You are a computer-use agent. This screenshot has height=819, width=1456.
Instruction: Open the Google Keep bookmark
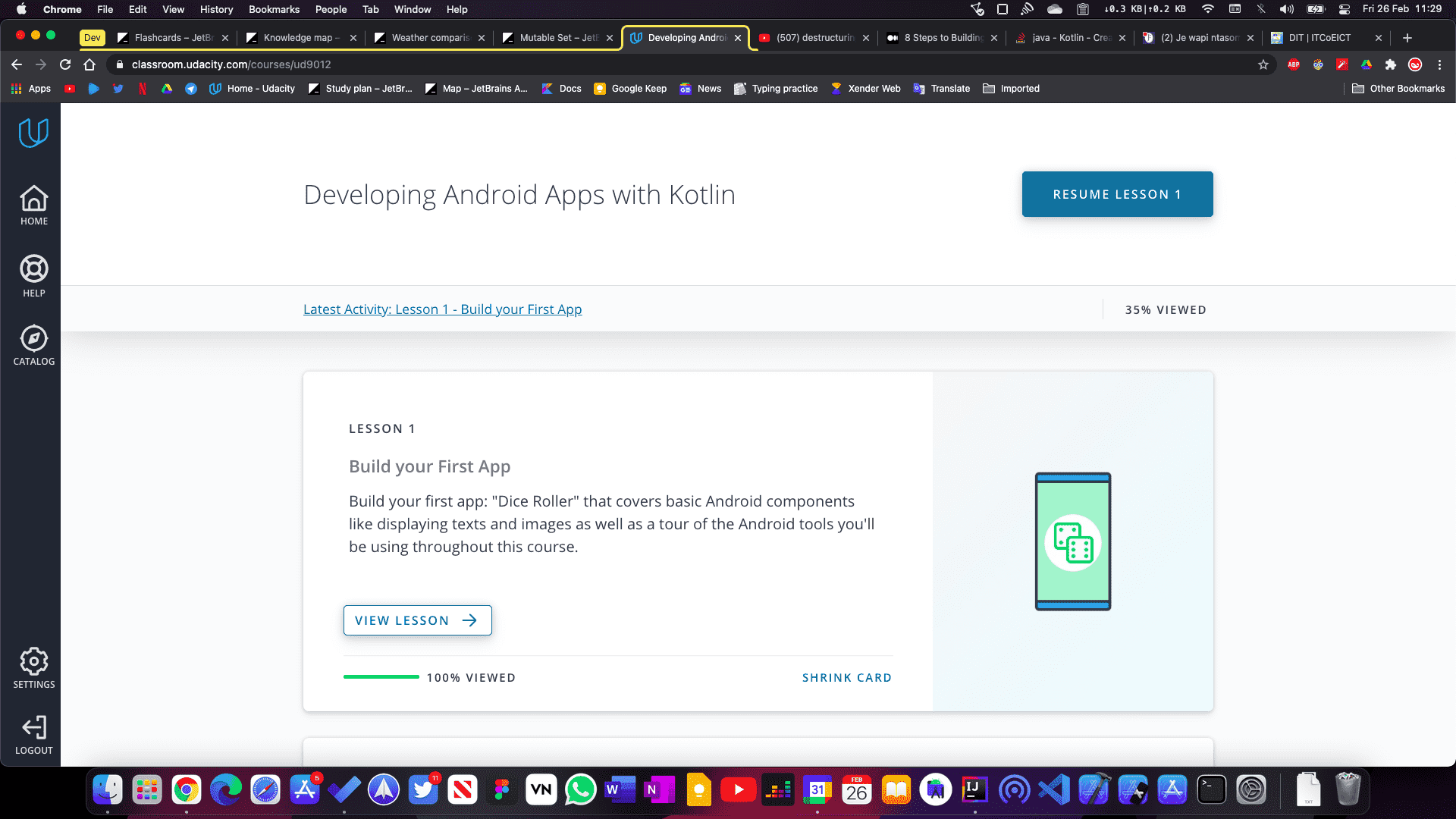[630, 89]
